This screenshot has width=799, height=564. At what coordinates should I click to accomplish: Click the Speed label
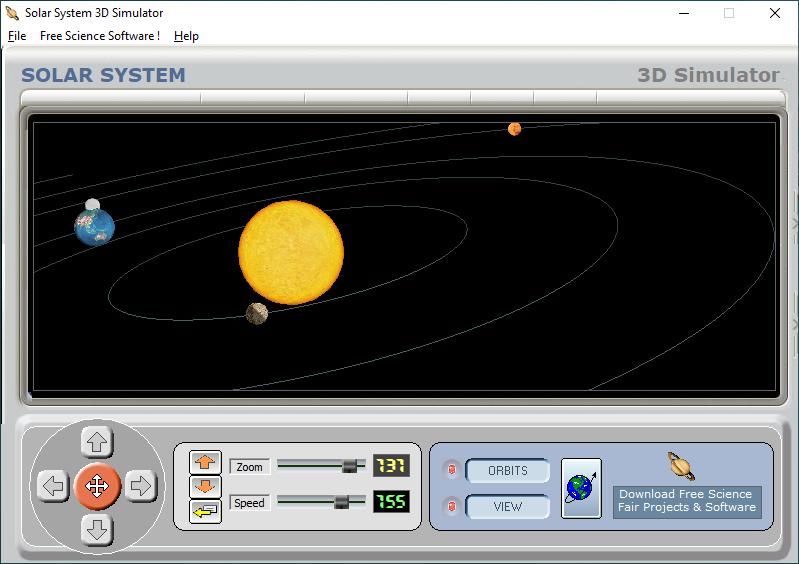click(x=249, y=503)
